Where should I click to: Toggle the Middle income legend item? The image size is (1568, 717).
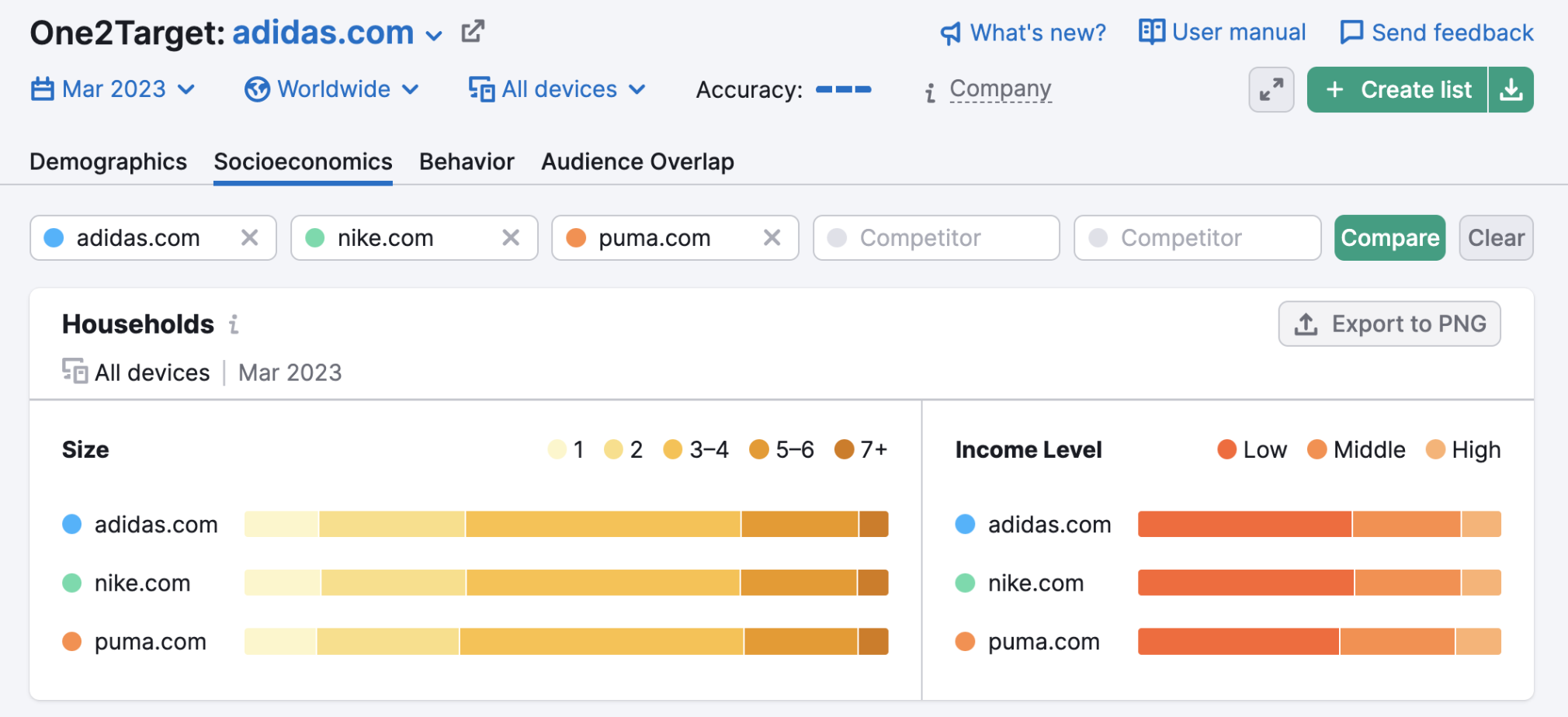pos(1356,449)
